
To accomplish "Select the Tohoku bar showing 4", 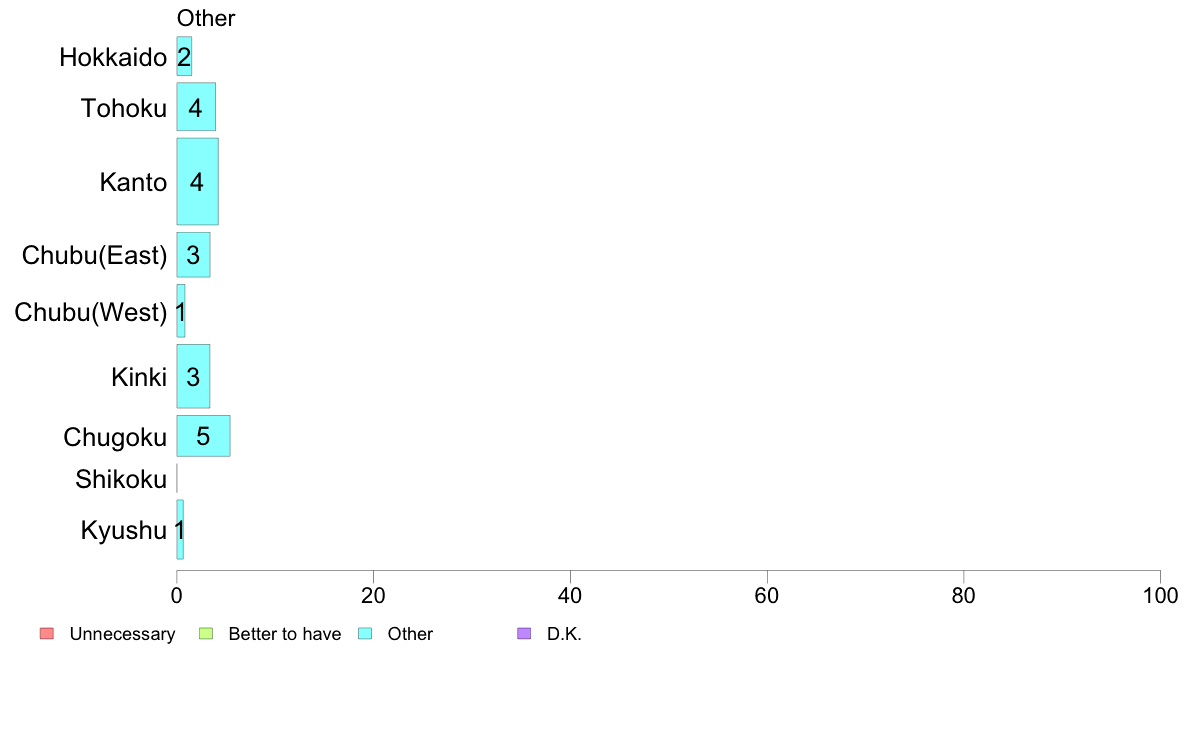I will click(x=196, y=107).
